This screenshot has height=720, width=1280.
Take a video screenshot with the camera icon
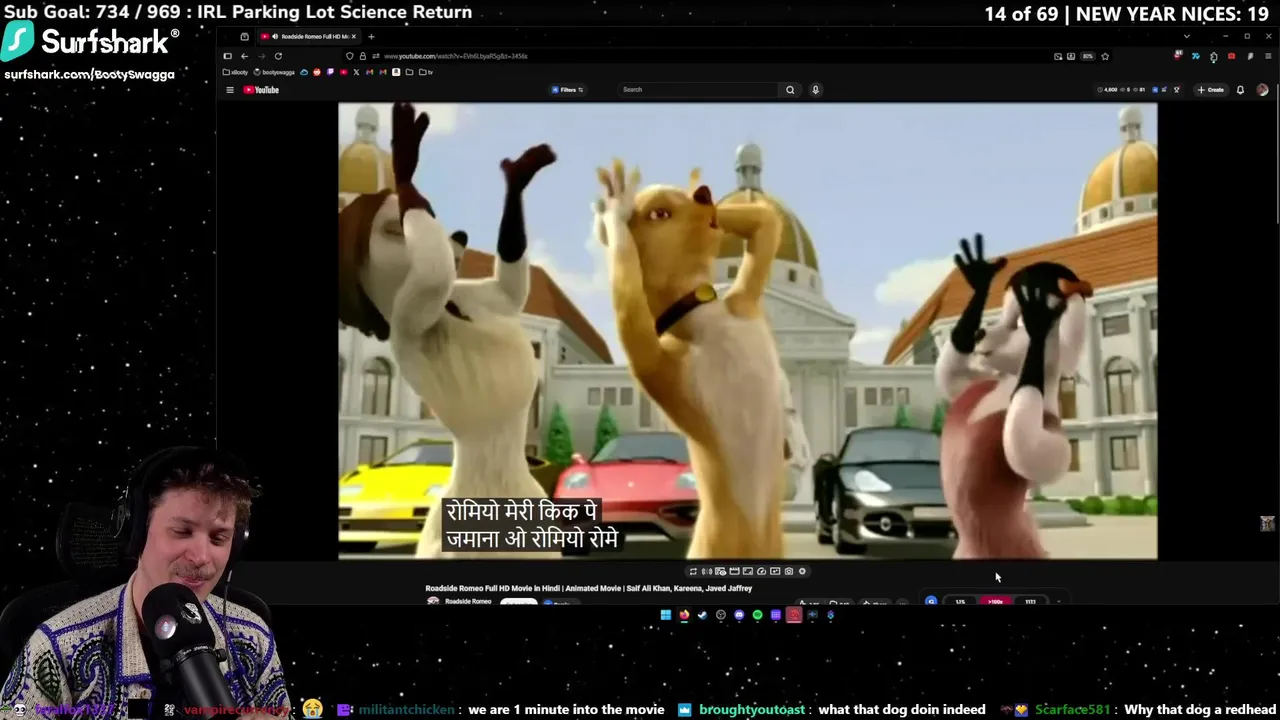point(788,571)
